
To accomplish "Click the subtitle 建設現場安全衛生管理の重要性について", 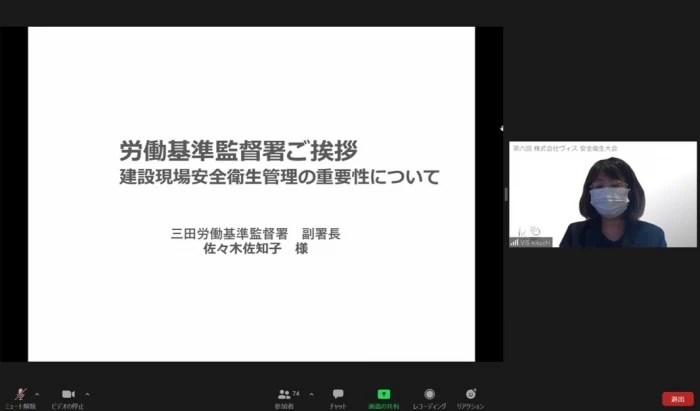I will click(279, 180).
